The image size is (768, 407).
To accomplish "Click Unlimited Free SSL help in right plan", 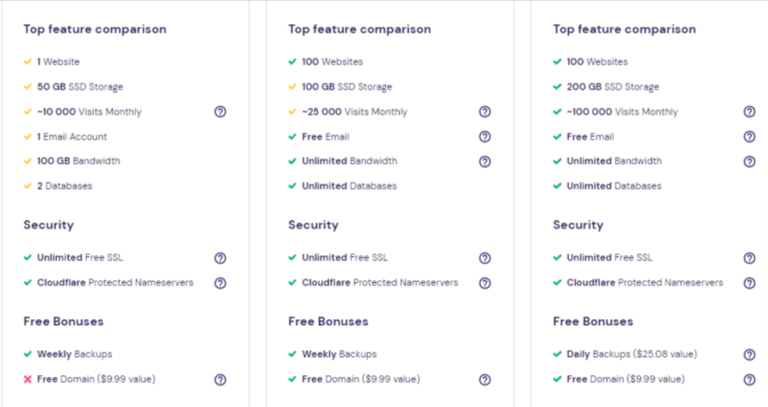I will click(x=749, y=258).
